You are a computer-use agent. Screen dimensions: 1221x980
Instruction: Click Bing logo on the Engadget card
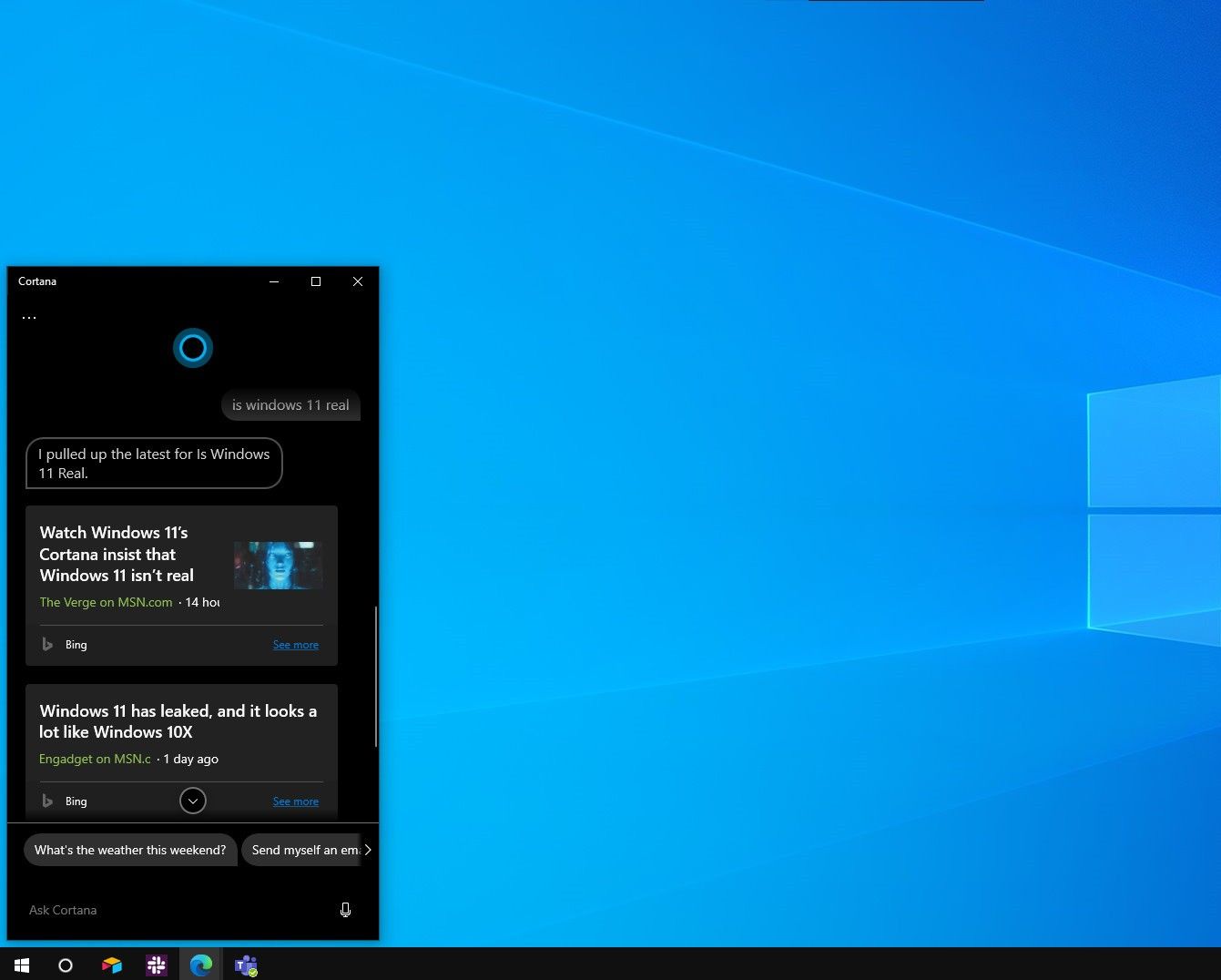47,801
